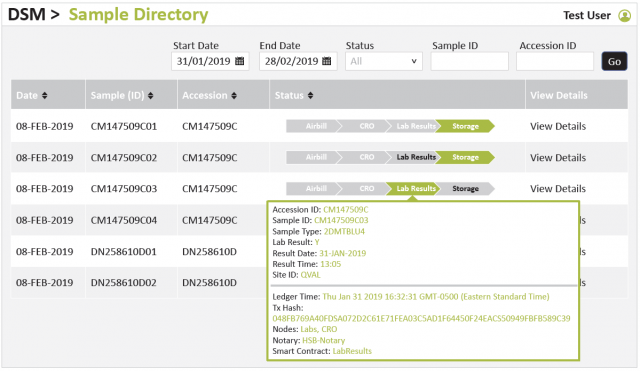Open the Test User profile icon
The image size is (640, 371).
624,16
